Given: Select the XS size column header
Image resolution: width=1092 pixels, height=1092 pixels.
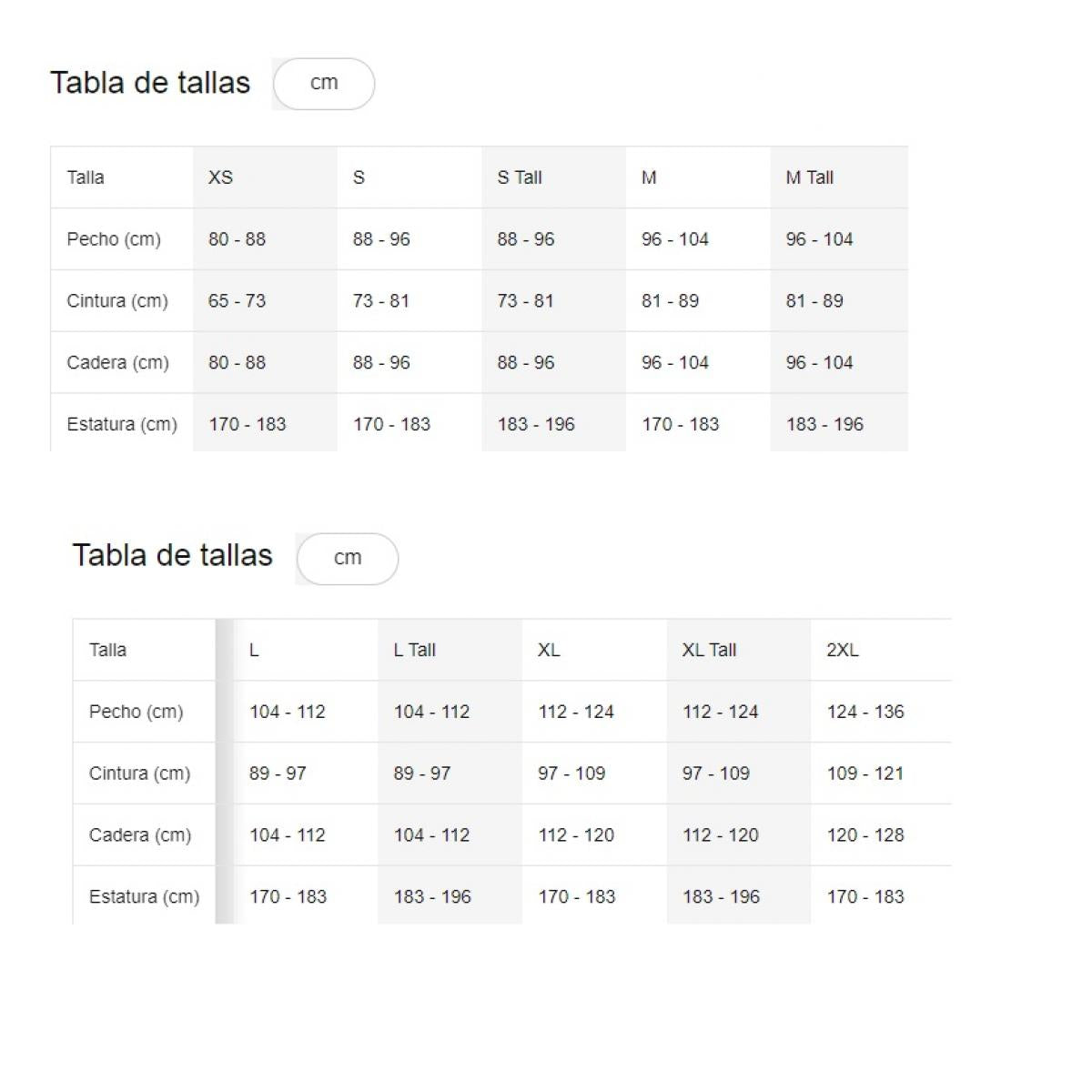Looking at the screenshot, I should (x=221, y=177).
